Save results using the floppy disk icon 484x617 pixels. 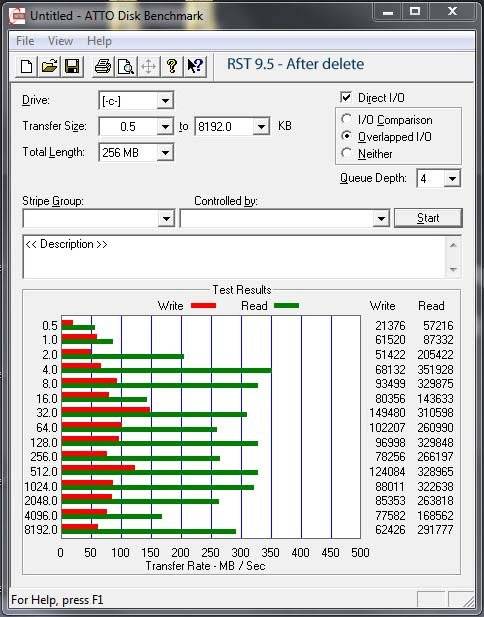pyautogui.click(x=72, y=67)
